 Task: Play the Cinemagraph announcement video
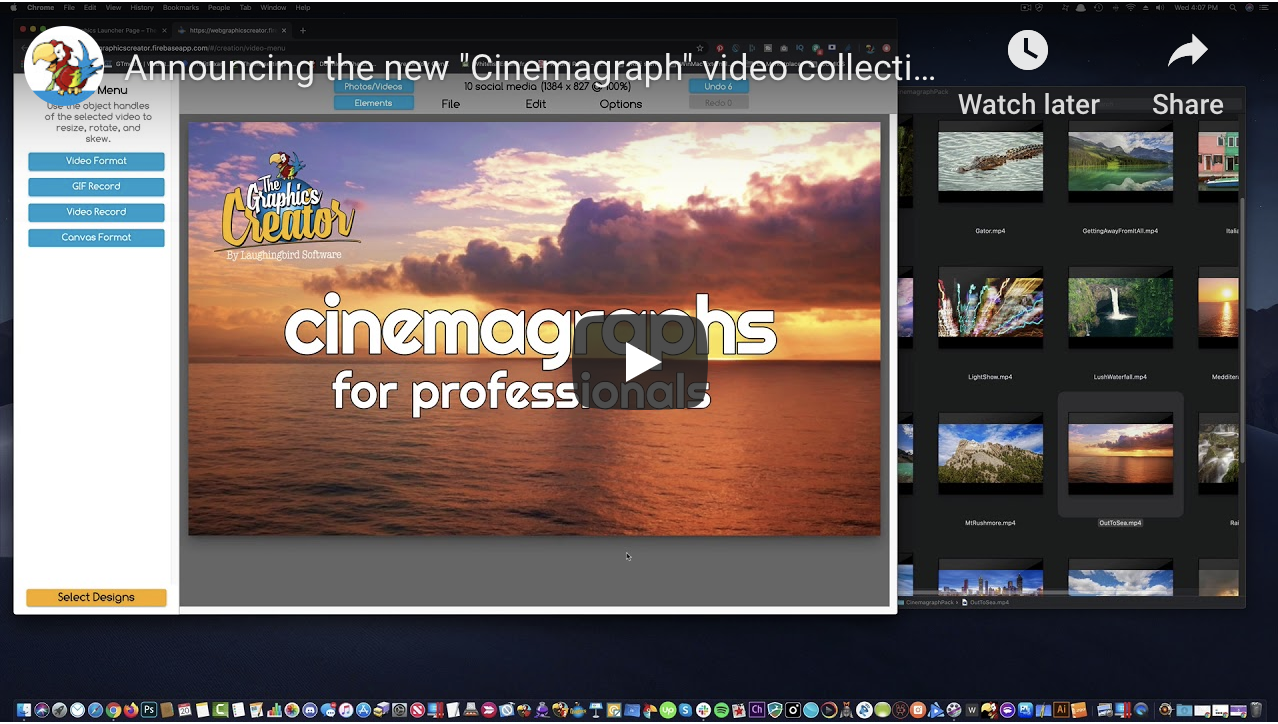click(x=639, y=363)
